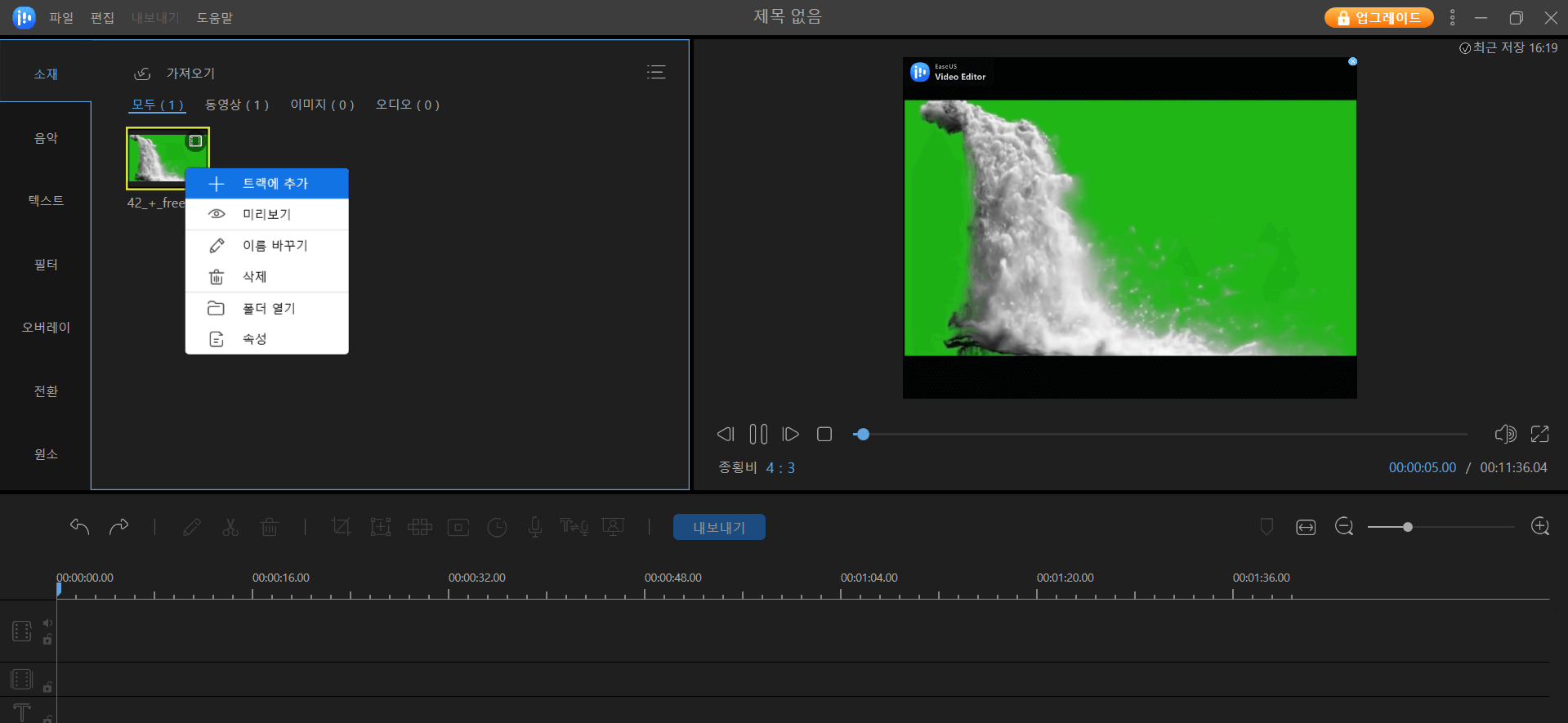
Task: Mute the first video track
Action: (47, 623)
